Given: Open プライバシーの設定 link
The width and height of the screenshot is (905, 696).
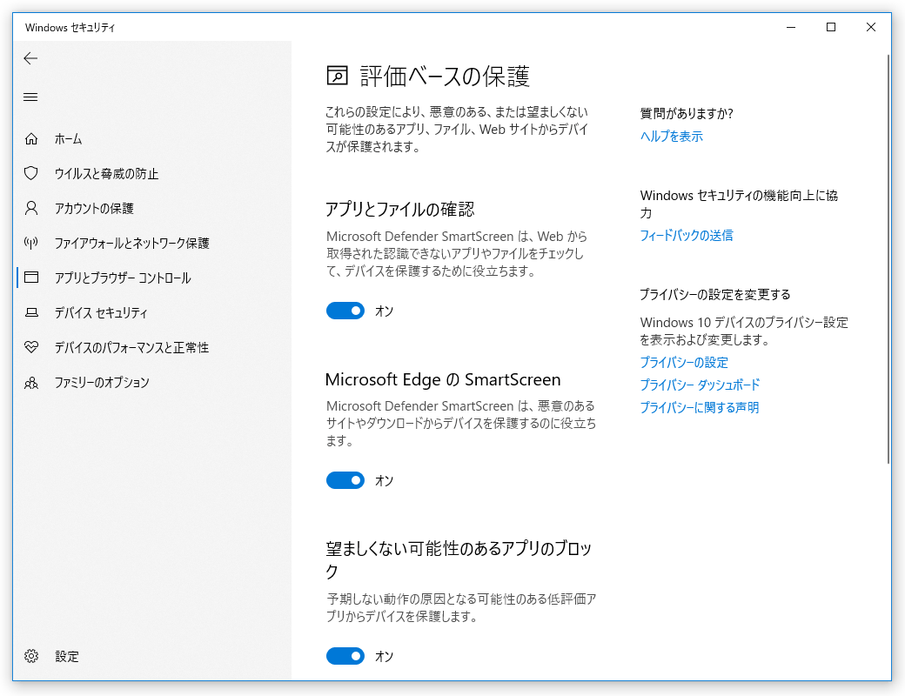Looking at the screenshot, I should [684, 362].
